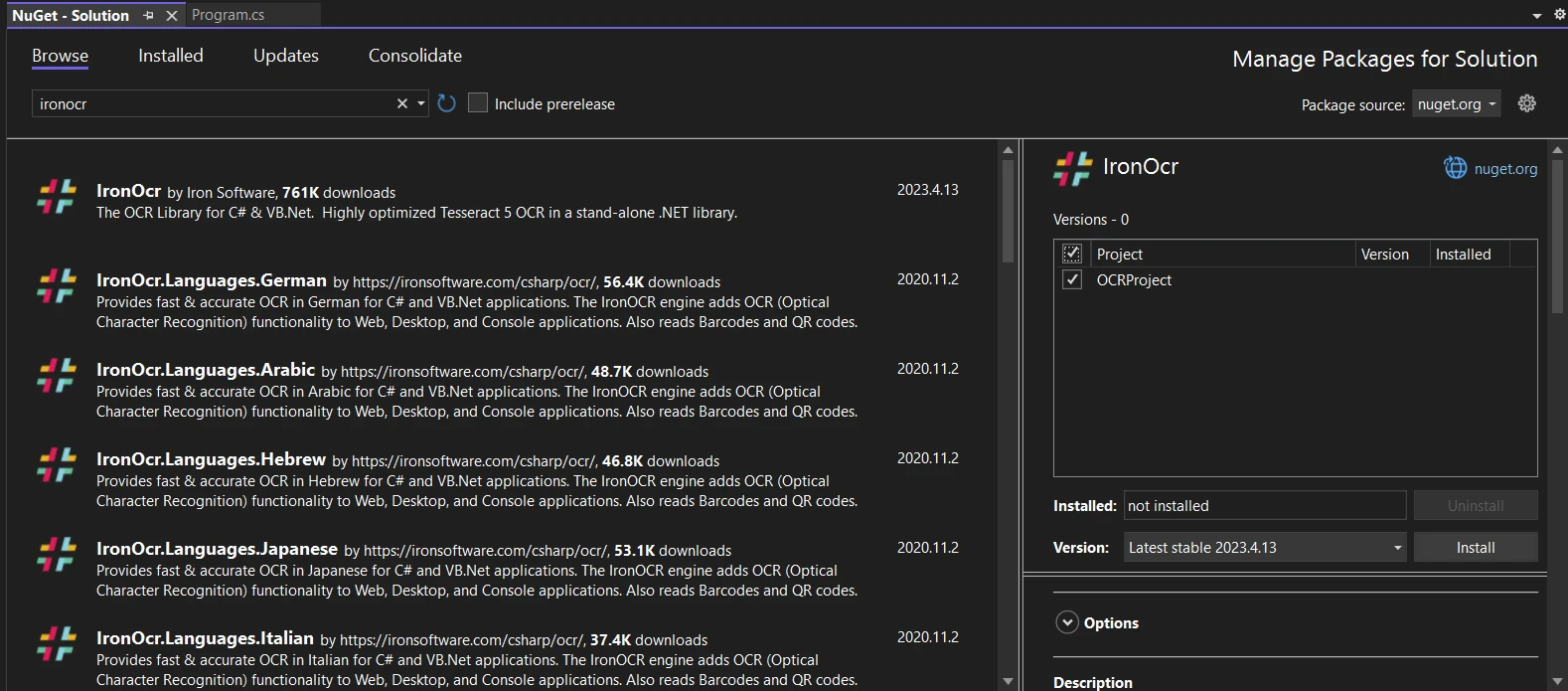Toggle the select-all Project header checkbox
The width and height of the screenshot is (1568, 691).
point(1072,254)
